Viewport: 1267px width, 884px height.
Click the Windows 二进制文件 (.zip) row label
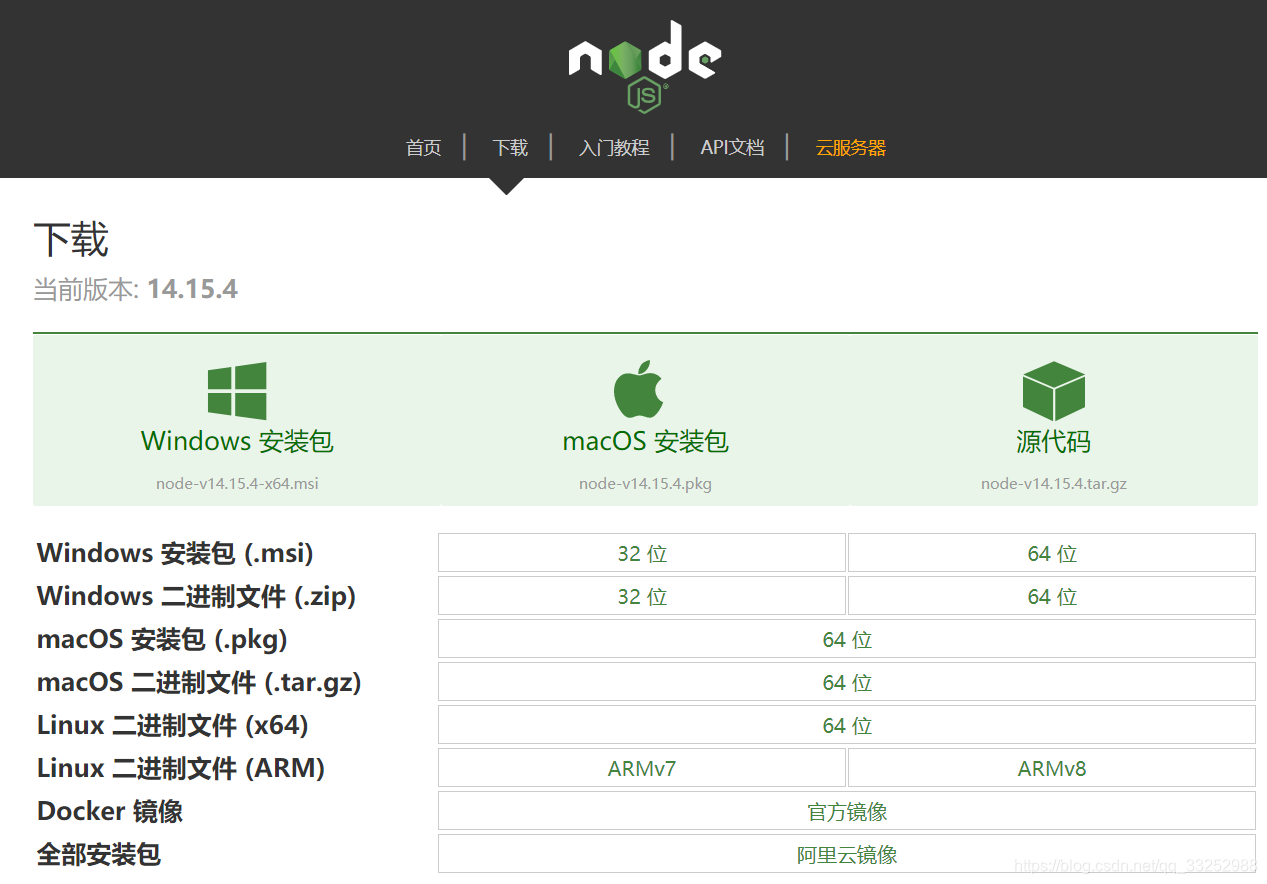click(196, 596)
